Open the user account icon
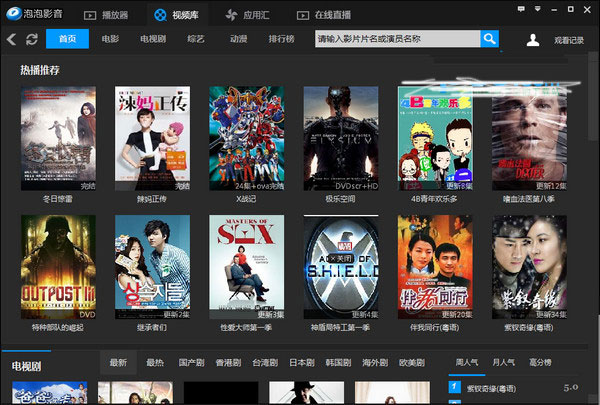The image size is (600, 405). tap(533, 39)
